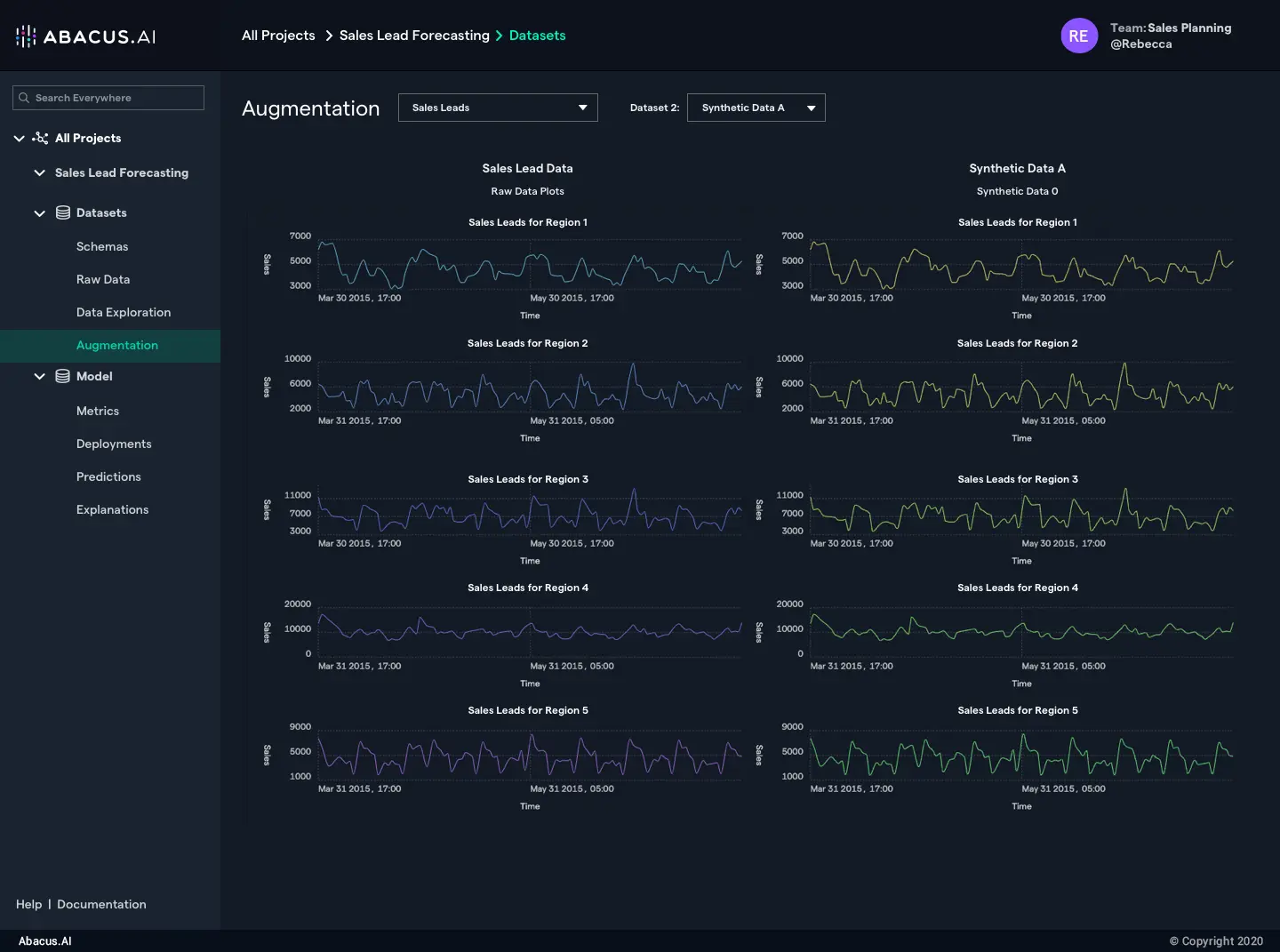
Task: Click the Synthetic Region 1 chart
Action: pyautogui.click(x=1020, y=263)
